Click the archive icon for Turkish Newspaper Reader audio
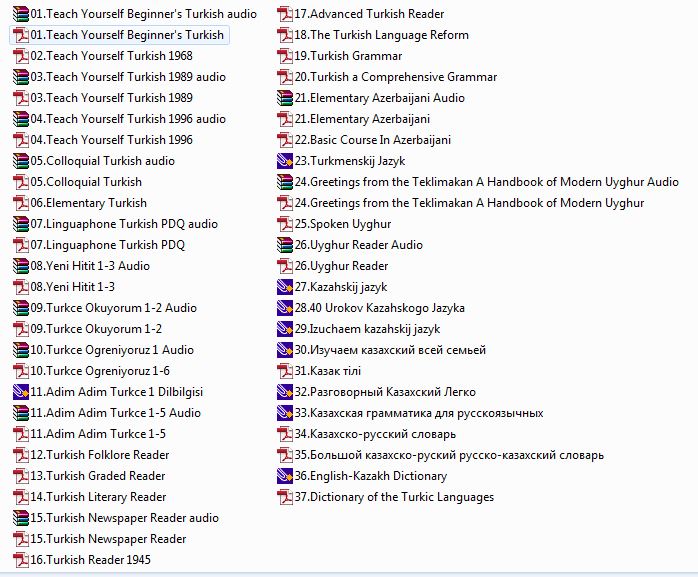Image resolution: width=698 pixels, height=577 pixels. click(20, 518)
